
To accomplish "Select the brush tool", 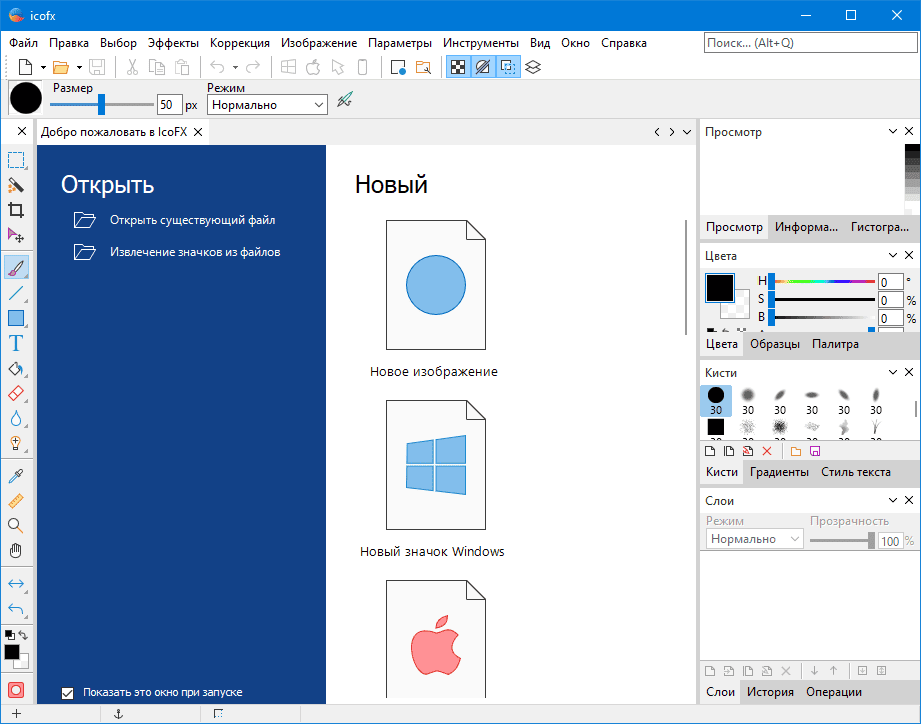I will click(x=16, y=268).
